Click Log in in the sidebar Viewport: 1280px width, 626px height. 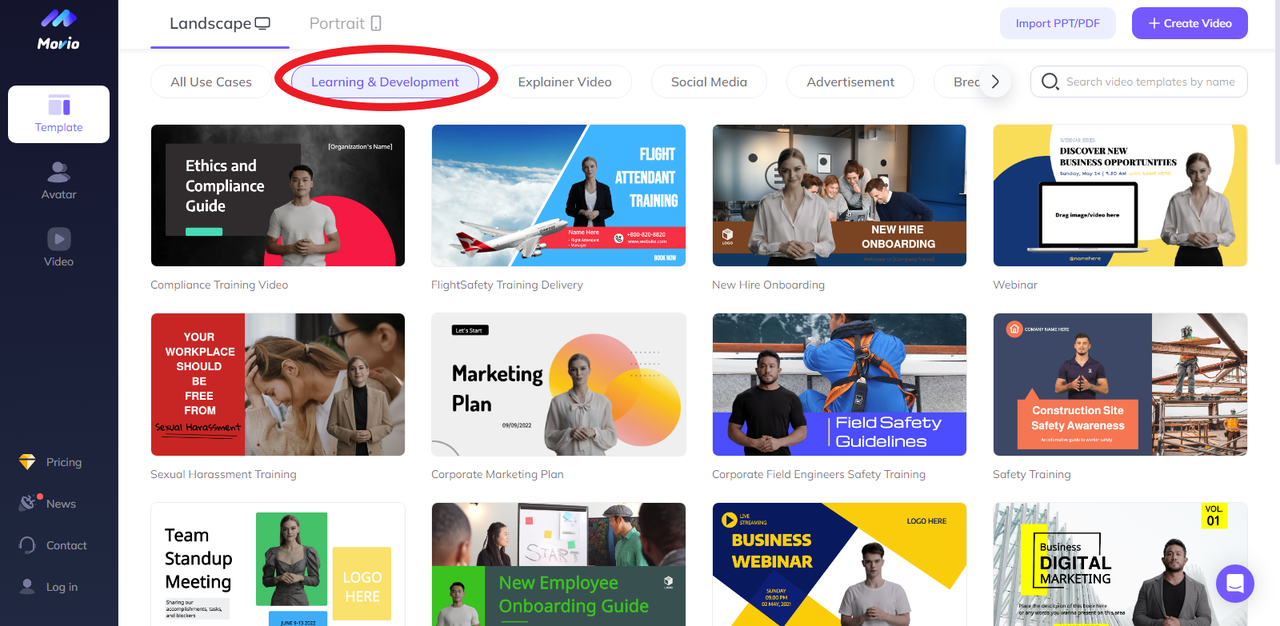point(49,587)
